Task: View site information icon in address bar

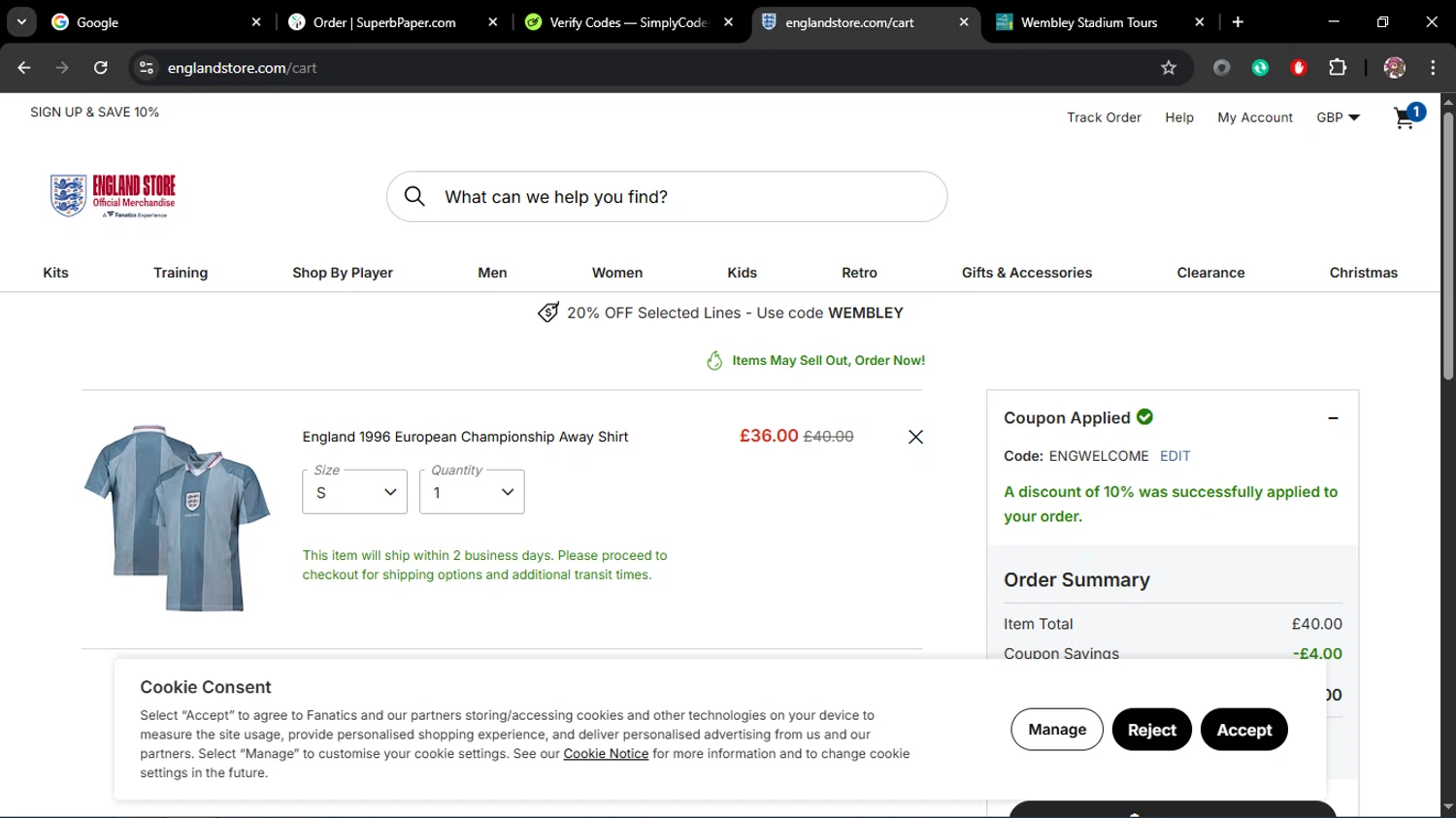Action: point(147,67)
